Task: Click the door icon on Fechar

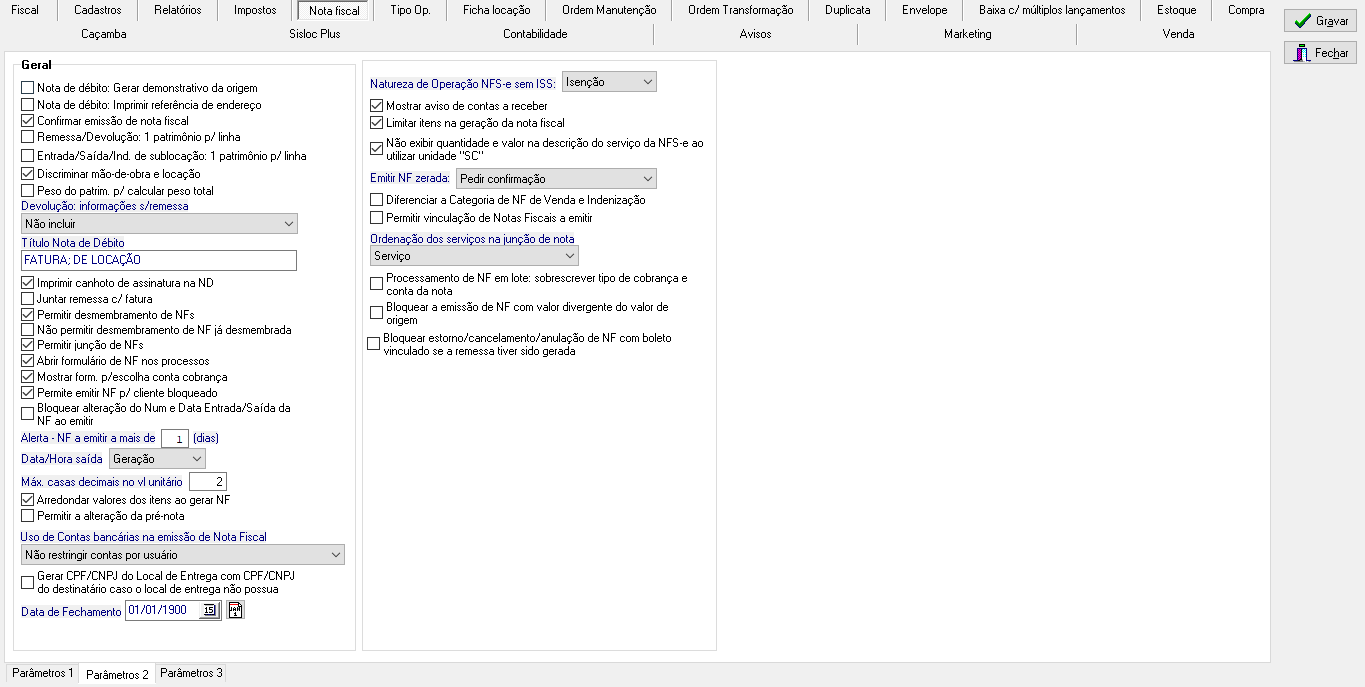Action: tap(1302, 53)
